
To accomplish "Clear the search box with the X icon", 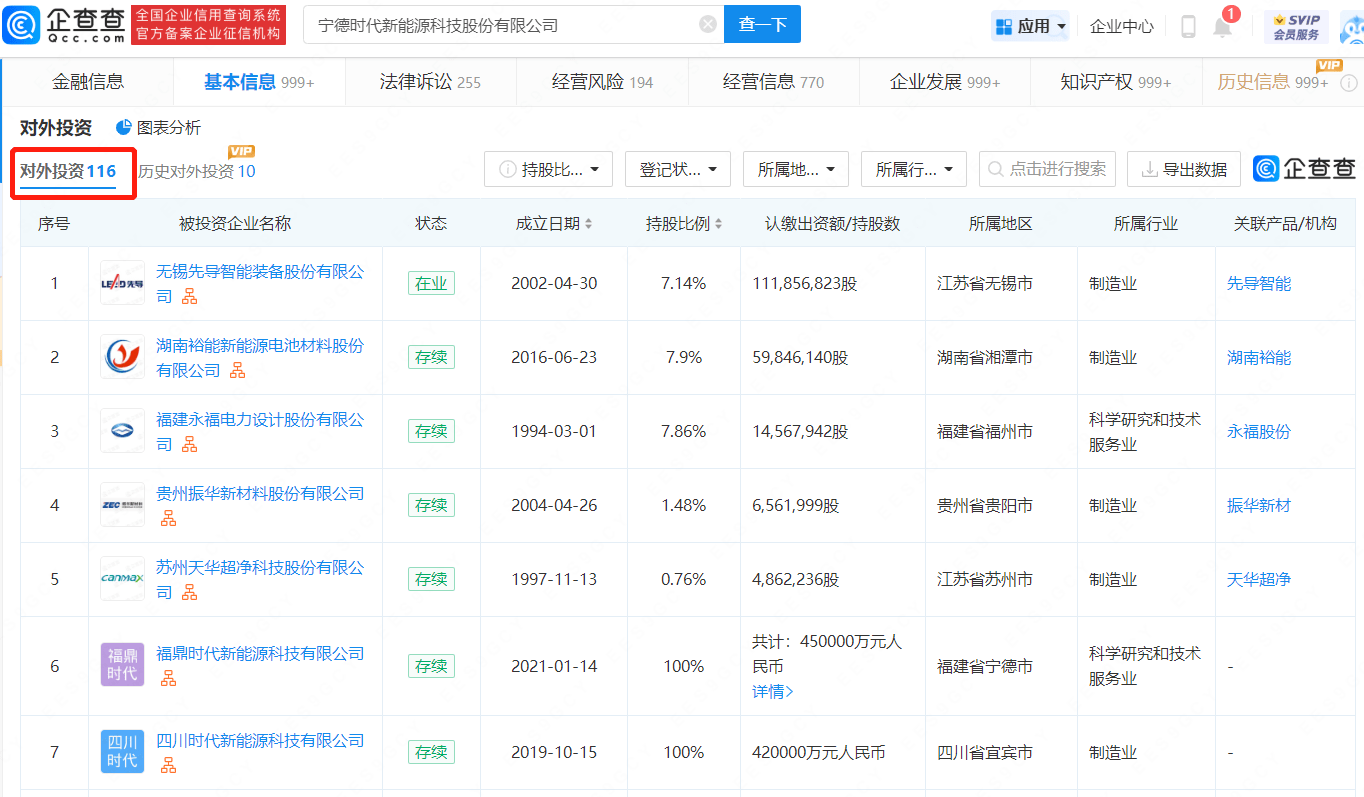I will [708, 25].
